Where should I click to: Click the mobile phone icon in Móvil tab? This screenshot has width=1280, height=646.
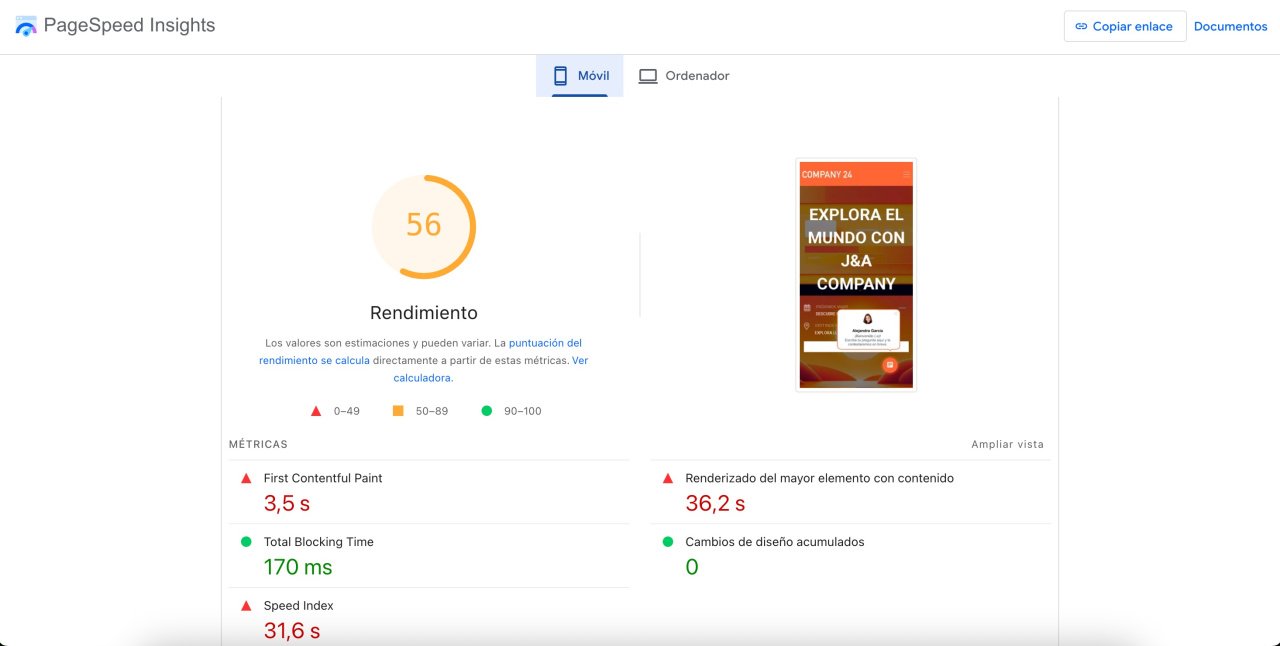pos(560,76)
